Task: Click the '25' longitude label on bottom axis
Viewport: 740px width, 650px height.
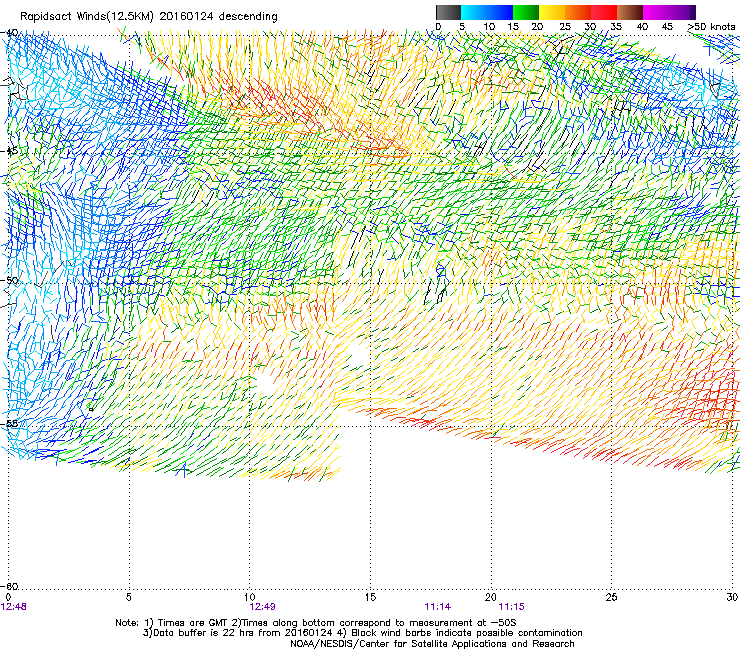Action: coord(611,597)
